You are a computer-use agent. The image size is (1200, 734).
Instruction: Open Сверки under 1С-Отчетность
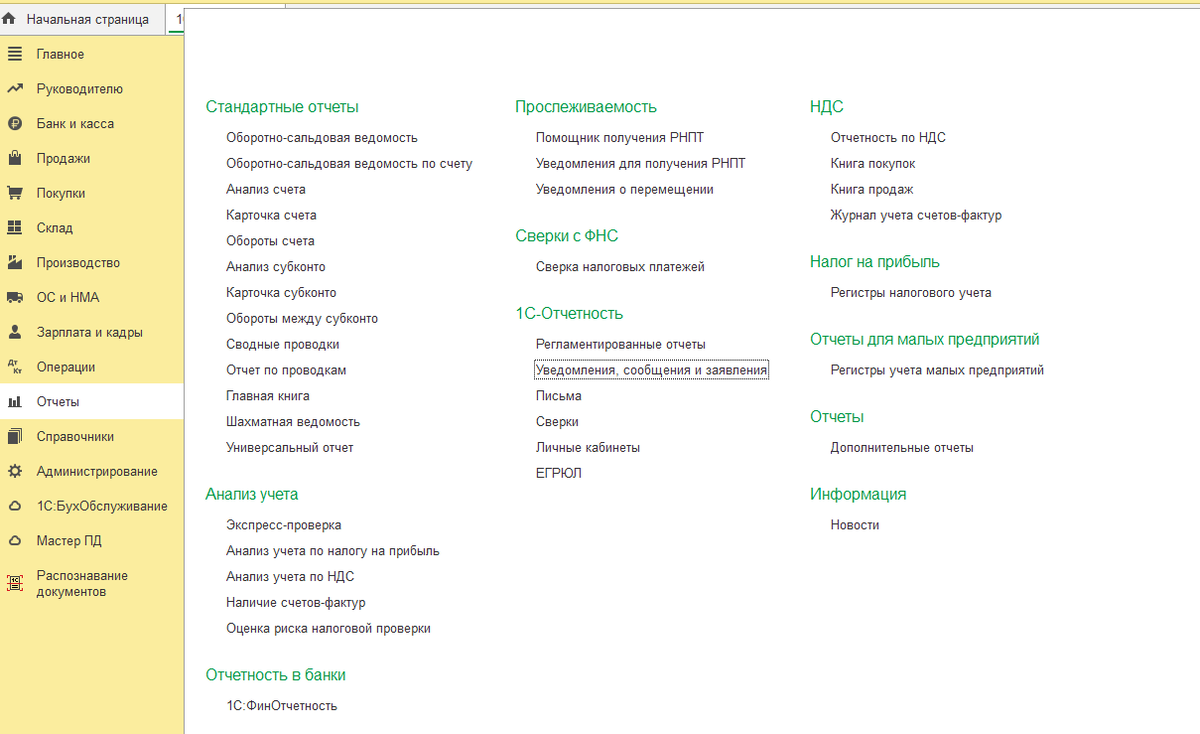pos(558,422)
